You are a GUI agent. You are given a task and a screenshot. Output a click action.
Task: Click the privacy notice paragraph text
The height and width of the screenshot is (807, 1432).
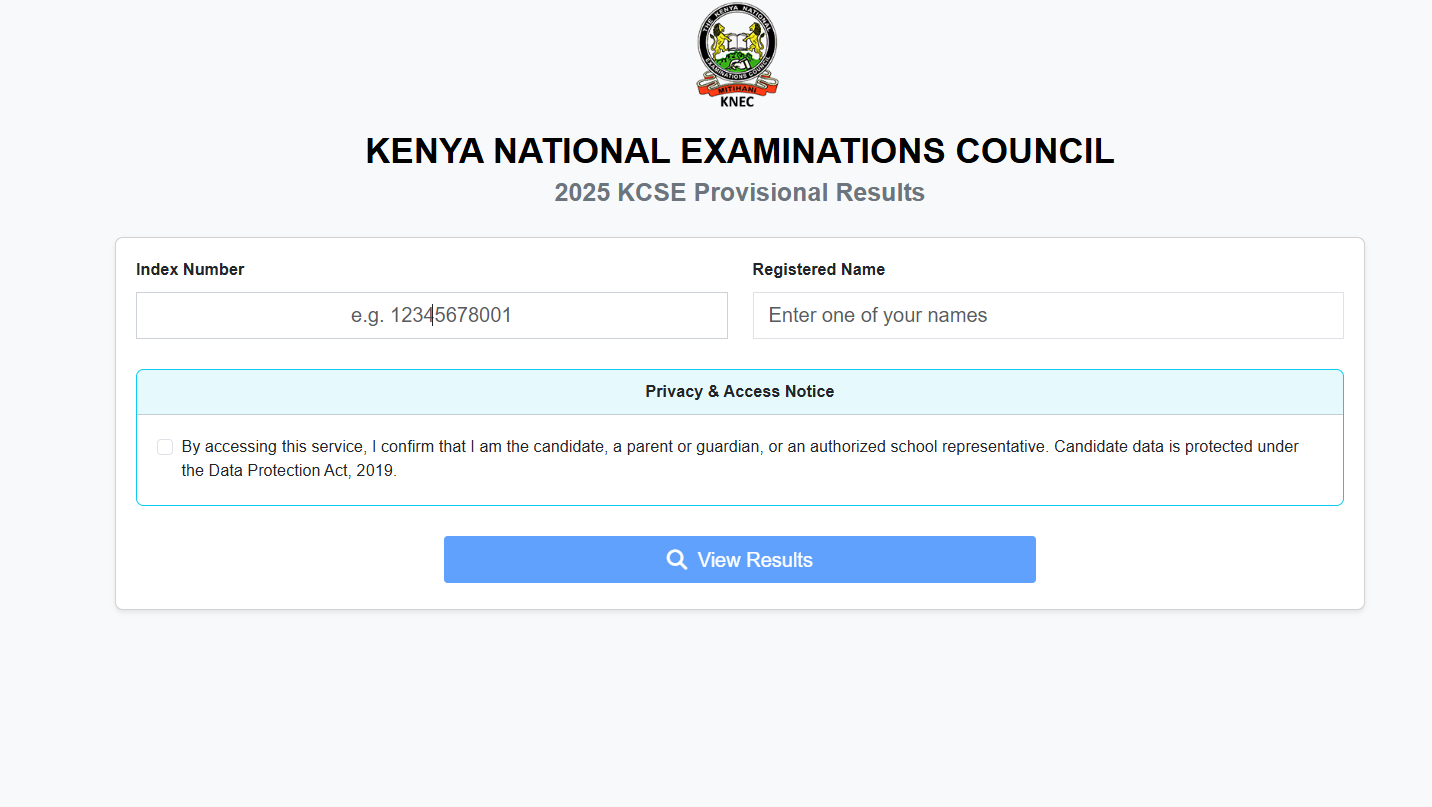[x=740, y=446]
